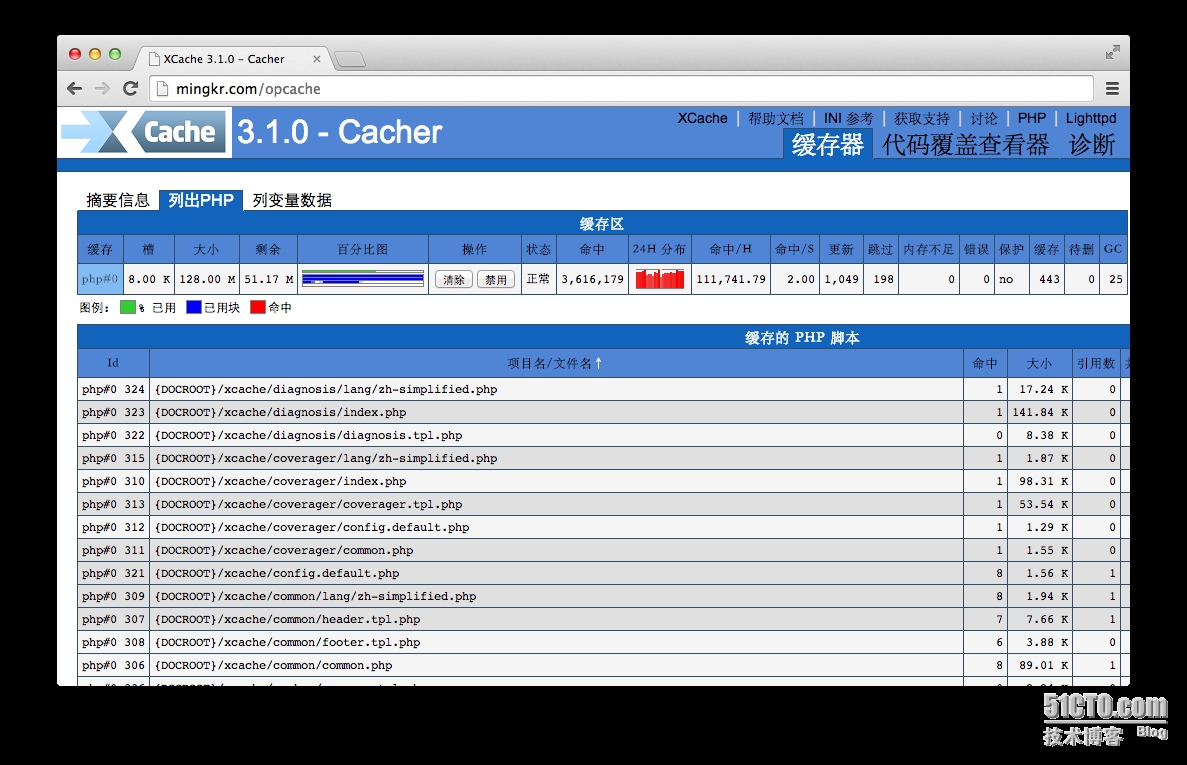The width and height of the screenshot is (1187, 765).
Task: Click the 111,741.79 hits per hour value
Action: 731,279
